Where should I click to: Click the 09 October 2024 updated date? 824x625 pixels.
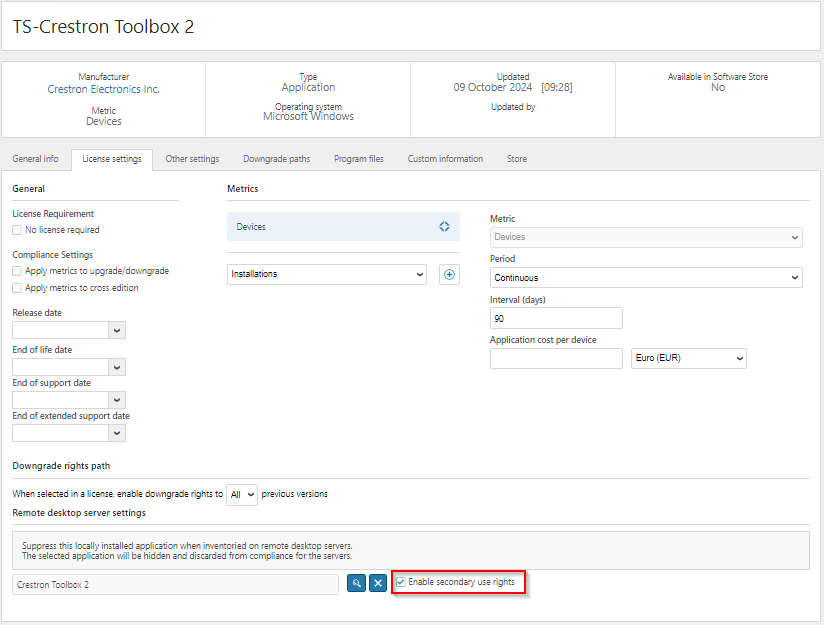click(x=492, y=87)
